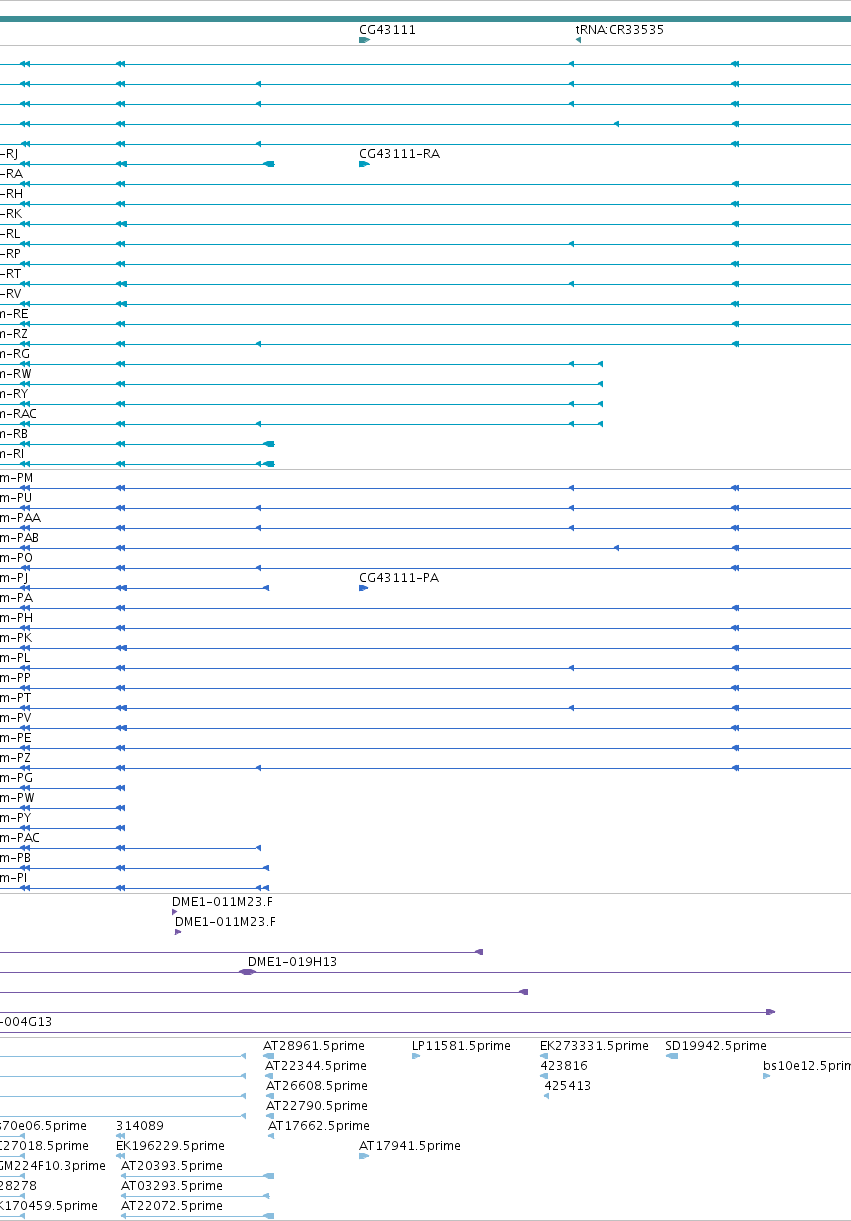The image size is (851, 1221).
Task: Select the DME1-019H13 clone label
Action: click(292, 962)
